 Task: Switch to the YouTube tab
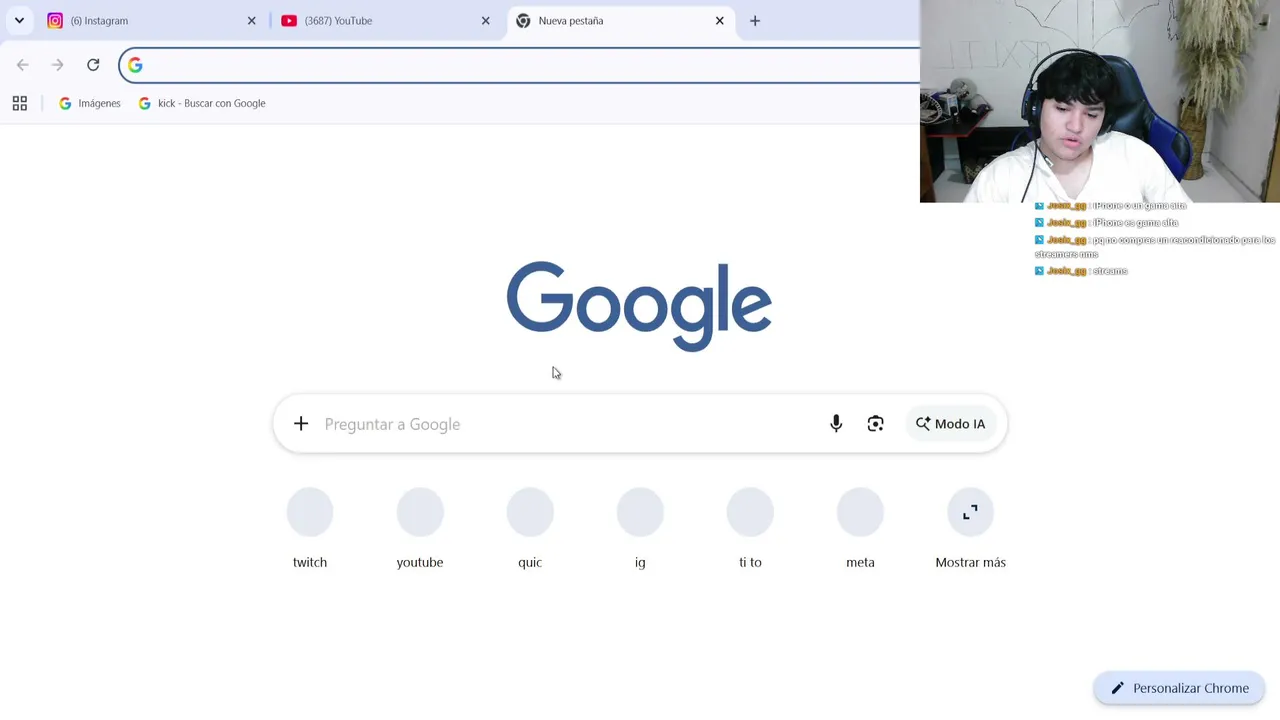[386, 20]
